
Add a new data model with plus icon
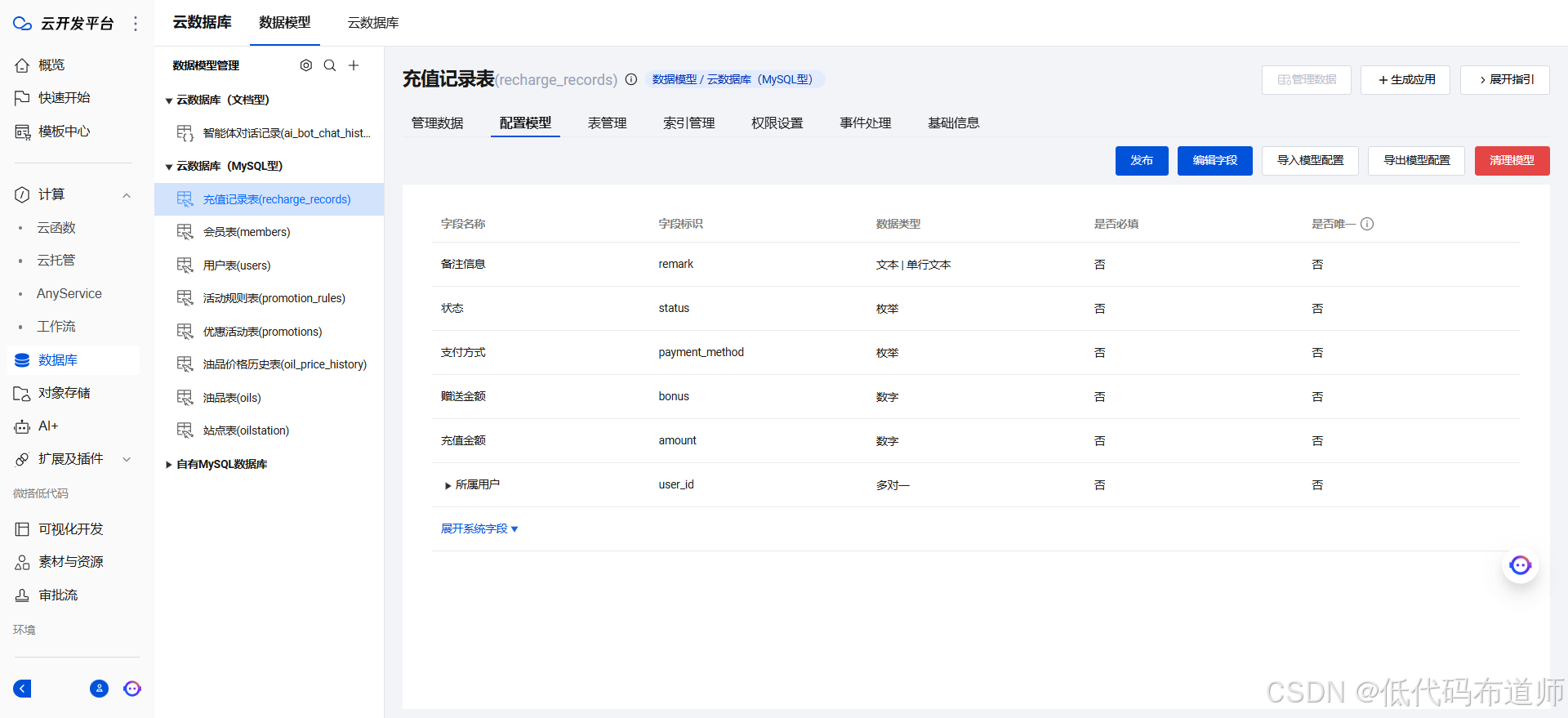point(354,65)
